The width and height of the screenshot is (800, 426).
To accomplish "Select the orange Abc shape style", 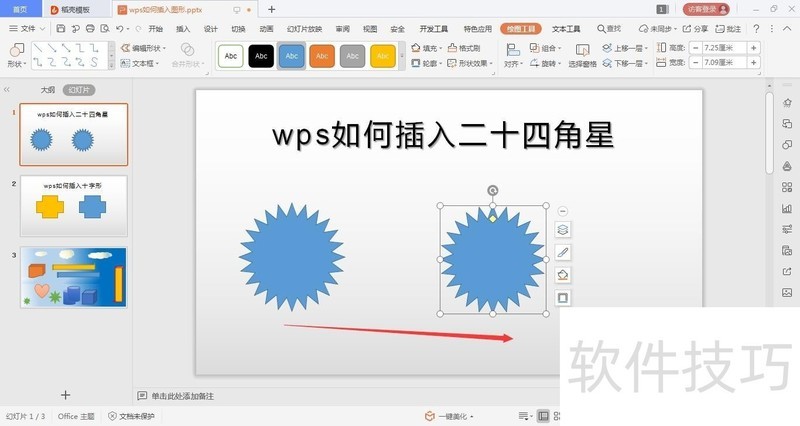I will (x=322, y=56).
